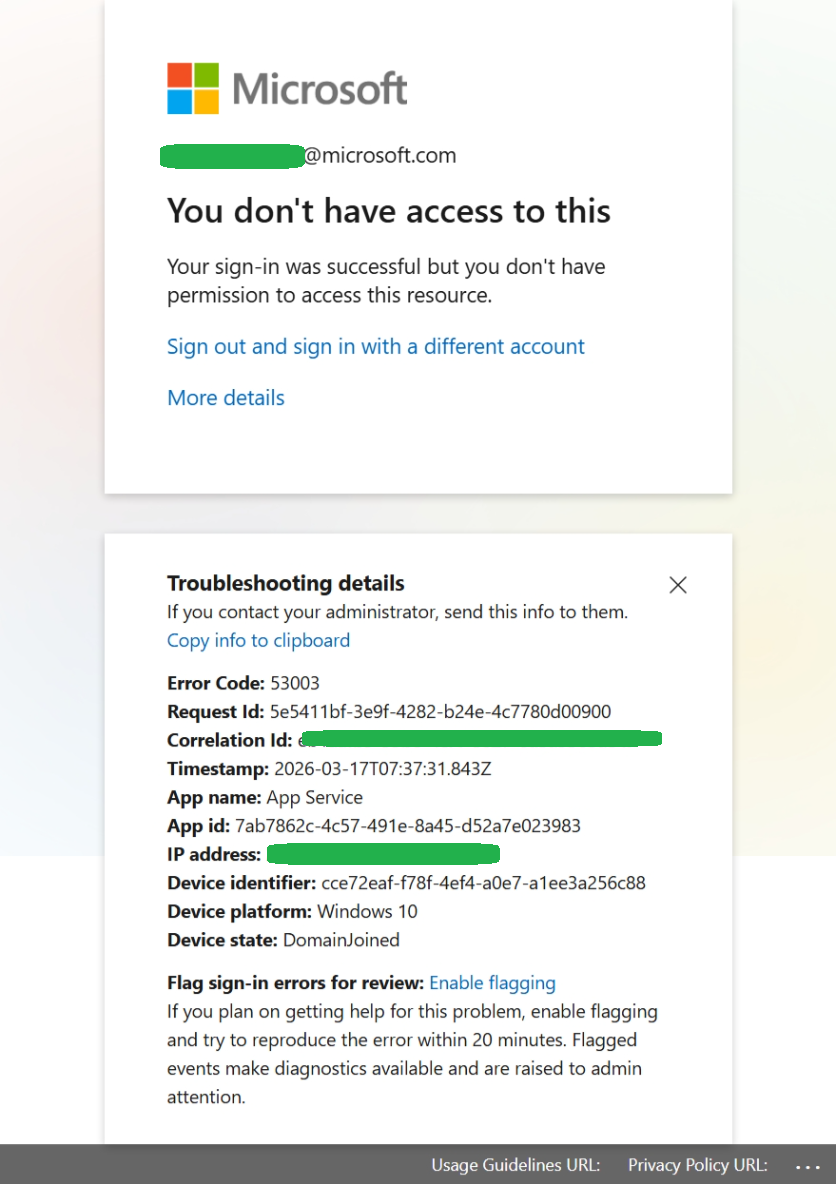
Task: Click the Troubleshooting details heading
Action: click(285, 583)
